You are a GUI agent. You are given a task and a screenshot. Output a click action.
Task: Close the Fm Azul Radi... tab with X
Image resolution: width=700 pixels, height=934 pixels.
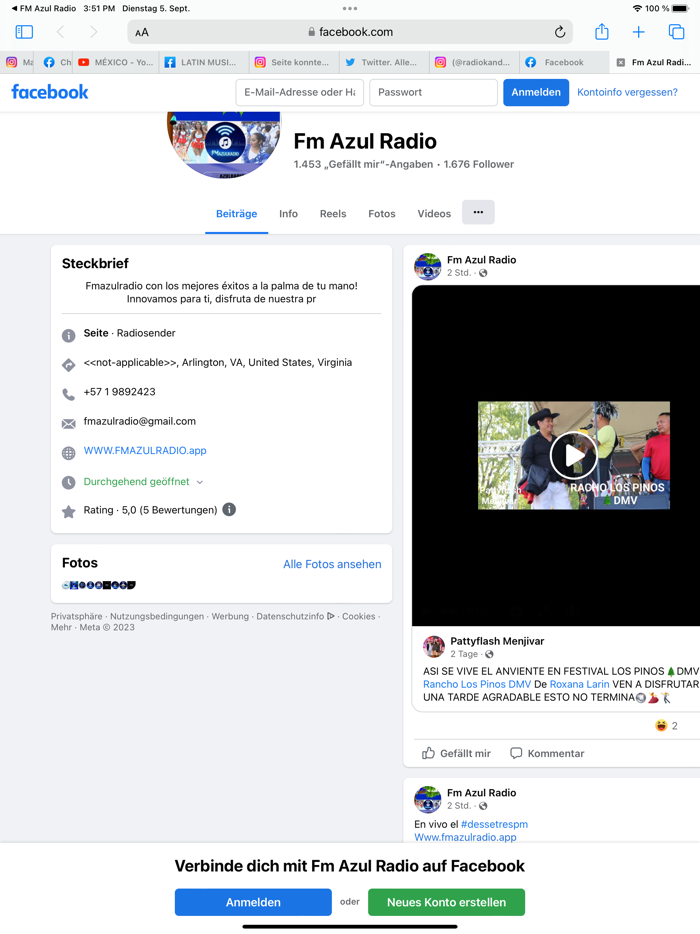point(621,62)
